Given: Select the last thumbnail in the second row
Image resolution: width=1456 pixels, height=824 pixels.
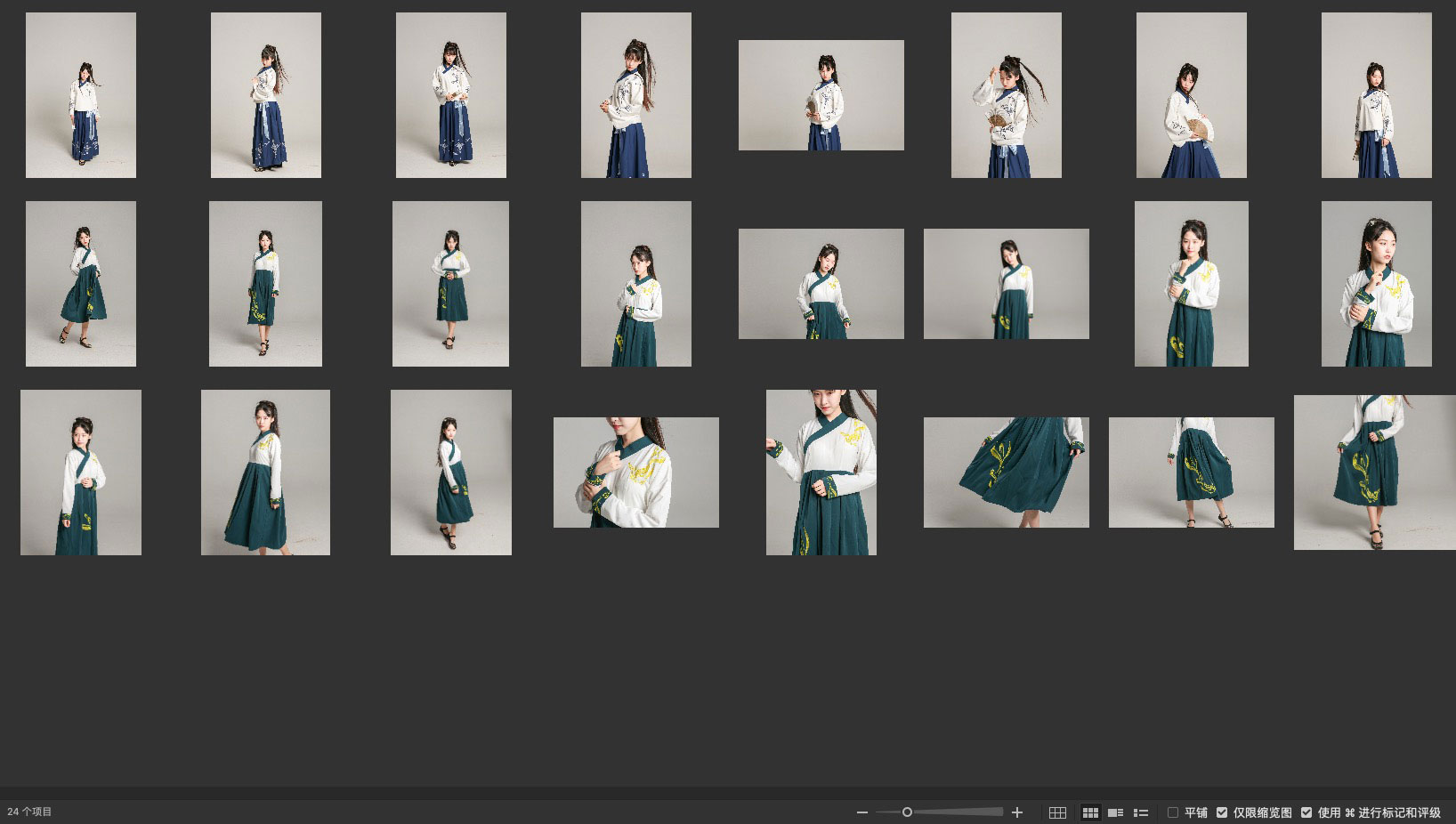Looking at the screenshot, I should point(1376,284).
